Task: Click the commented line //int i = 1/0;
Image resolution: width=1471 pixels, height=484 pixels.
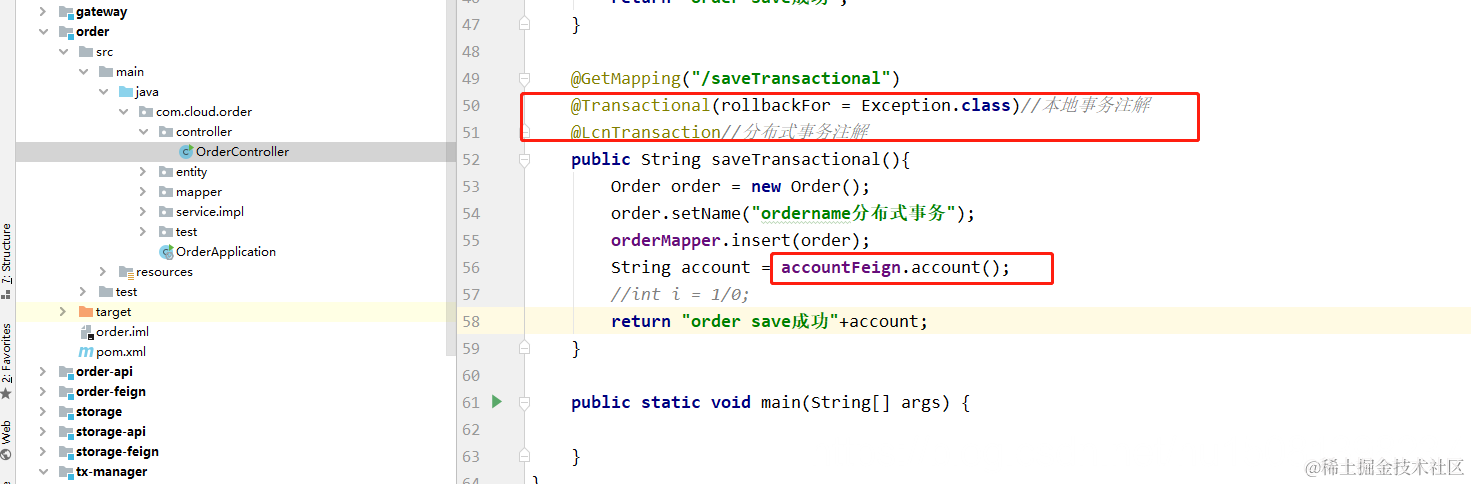Action: click(680, 295)
